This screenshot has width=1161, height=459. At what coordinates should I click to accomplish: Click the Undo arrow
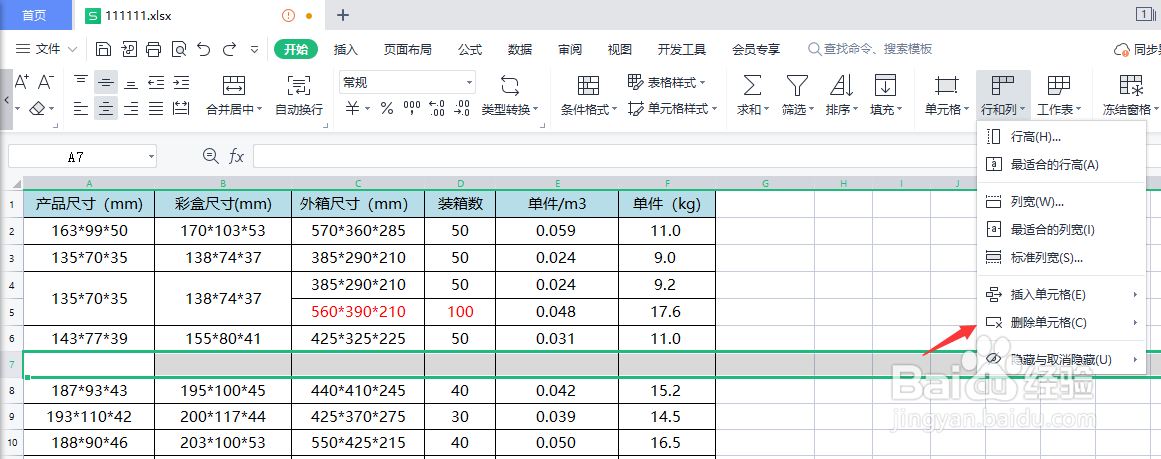204,50
